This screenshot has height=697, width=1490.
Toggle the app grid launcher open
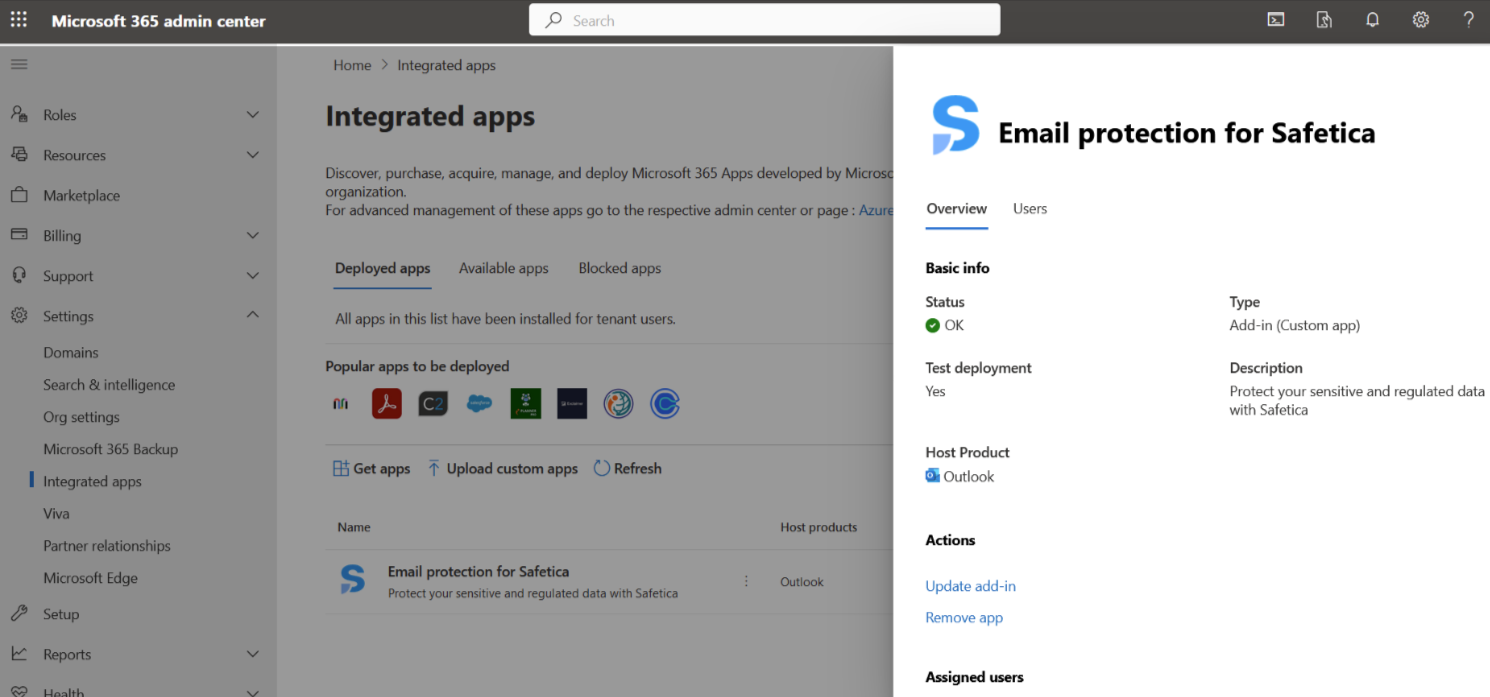18,19
